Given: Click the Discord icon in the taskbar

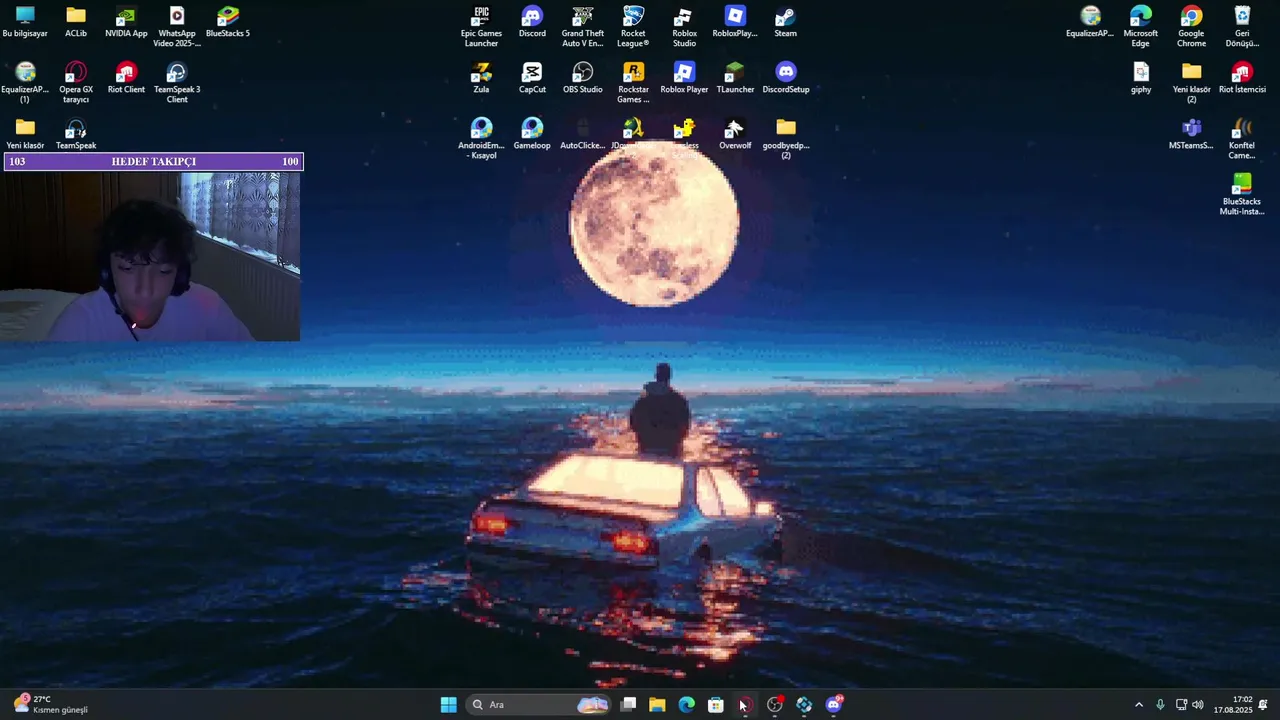Looking at the screenshot, I should tap(834, 705).
